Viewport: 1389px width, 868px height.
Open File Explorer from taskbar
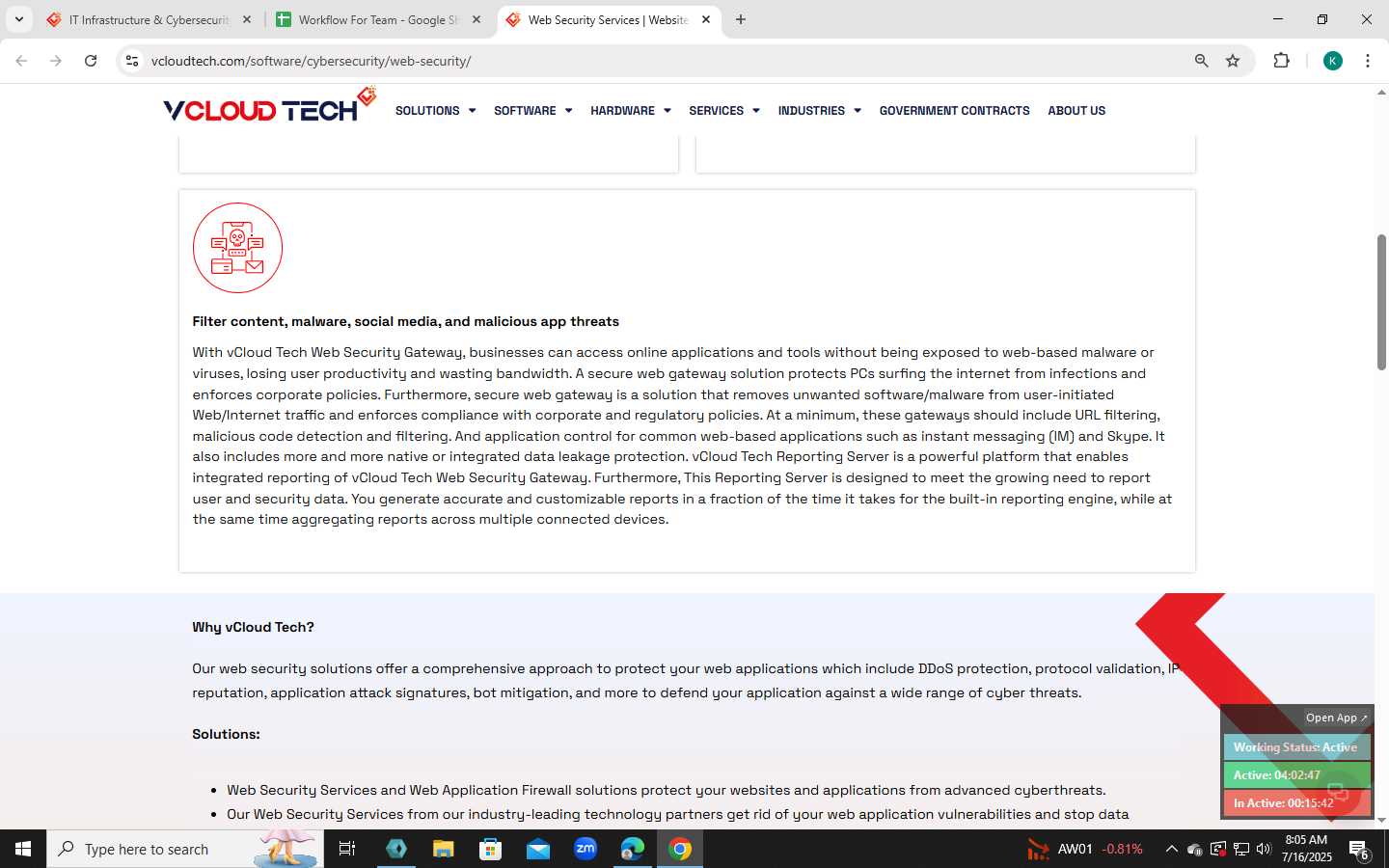coord(443,849)
